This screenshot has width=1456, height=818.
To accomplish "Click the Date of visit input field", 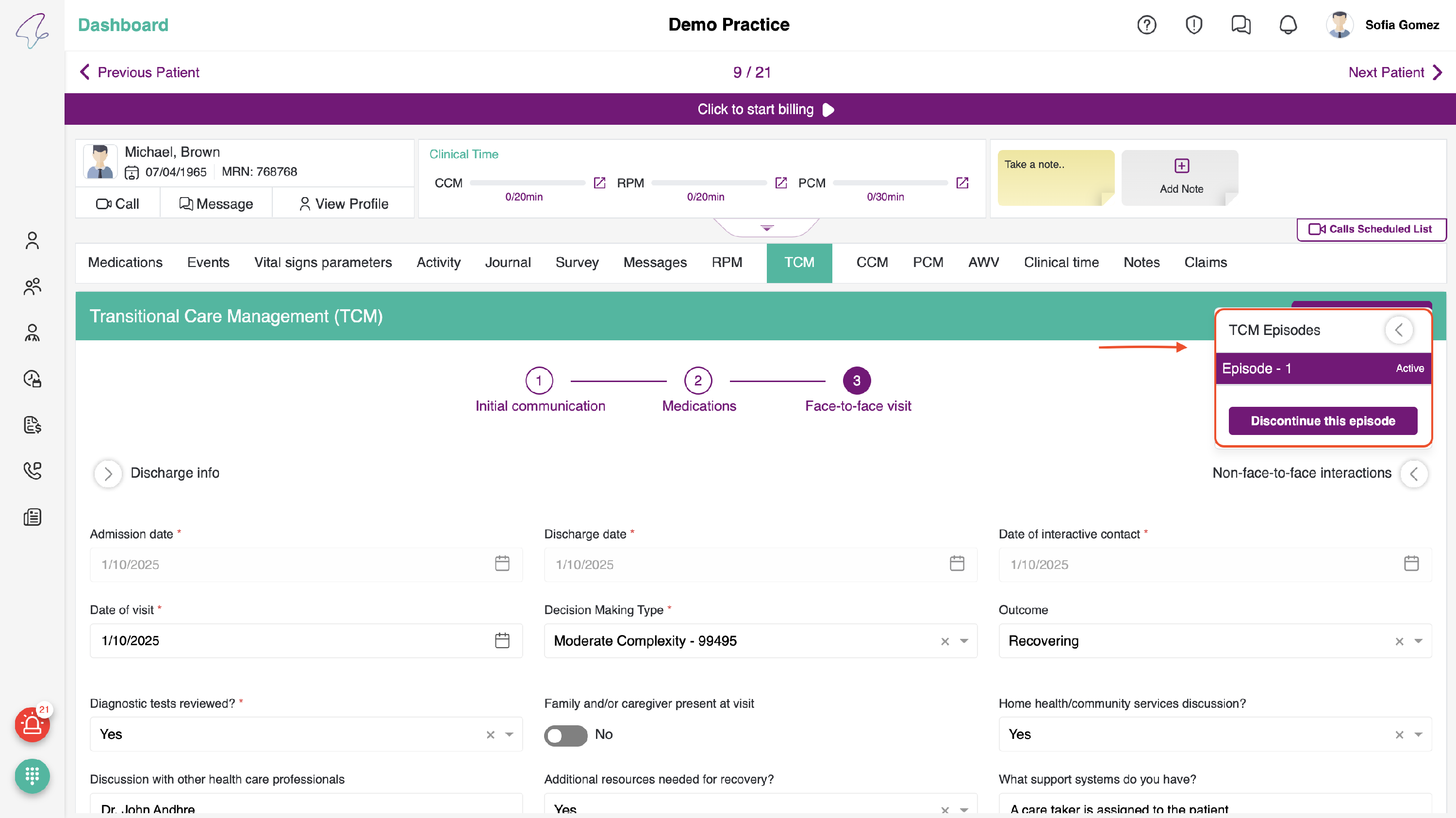I will click(x=294, y=640).
